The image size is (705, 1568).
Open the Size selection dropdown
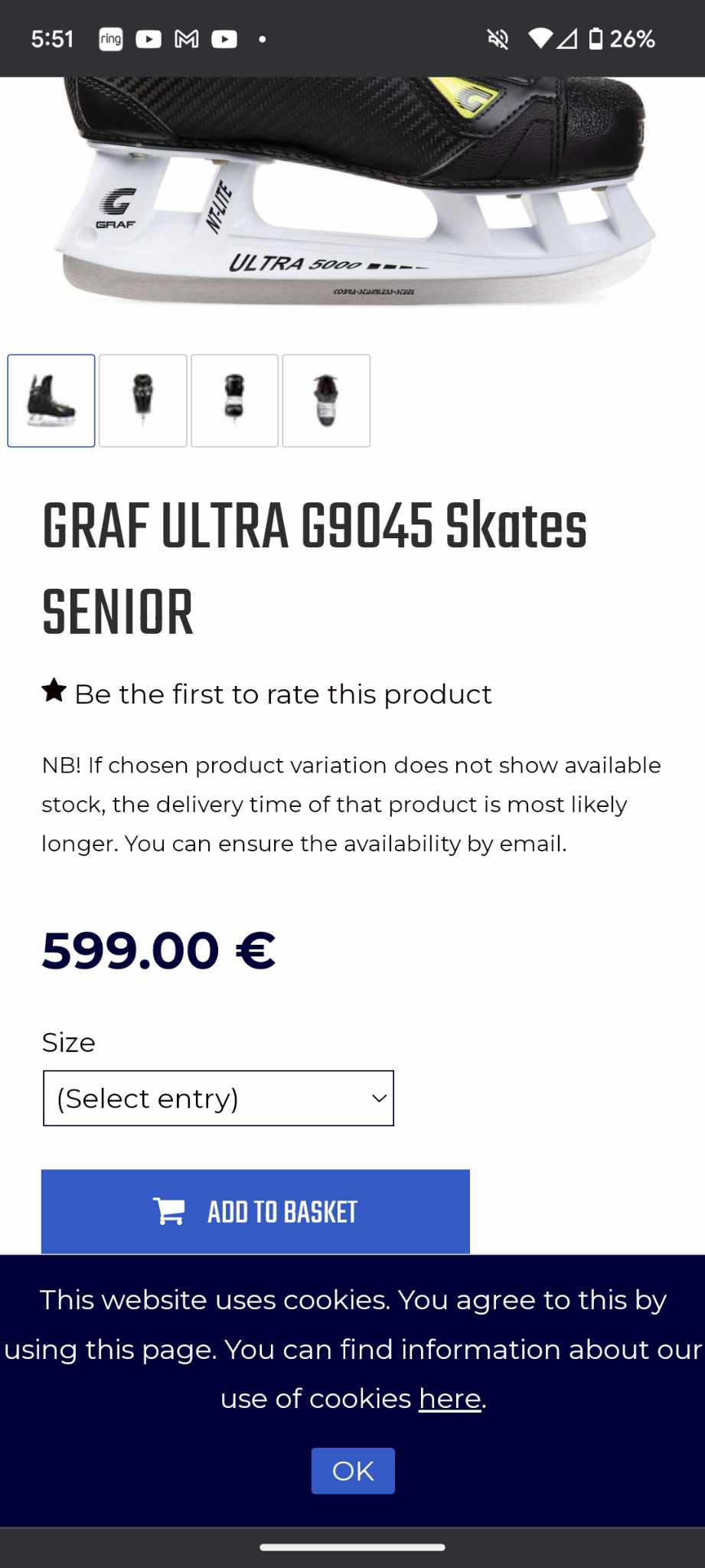coord(217,1098)
